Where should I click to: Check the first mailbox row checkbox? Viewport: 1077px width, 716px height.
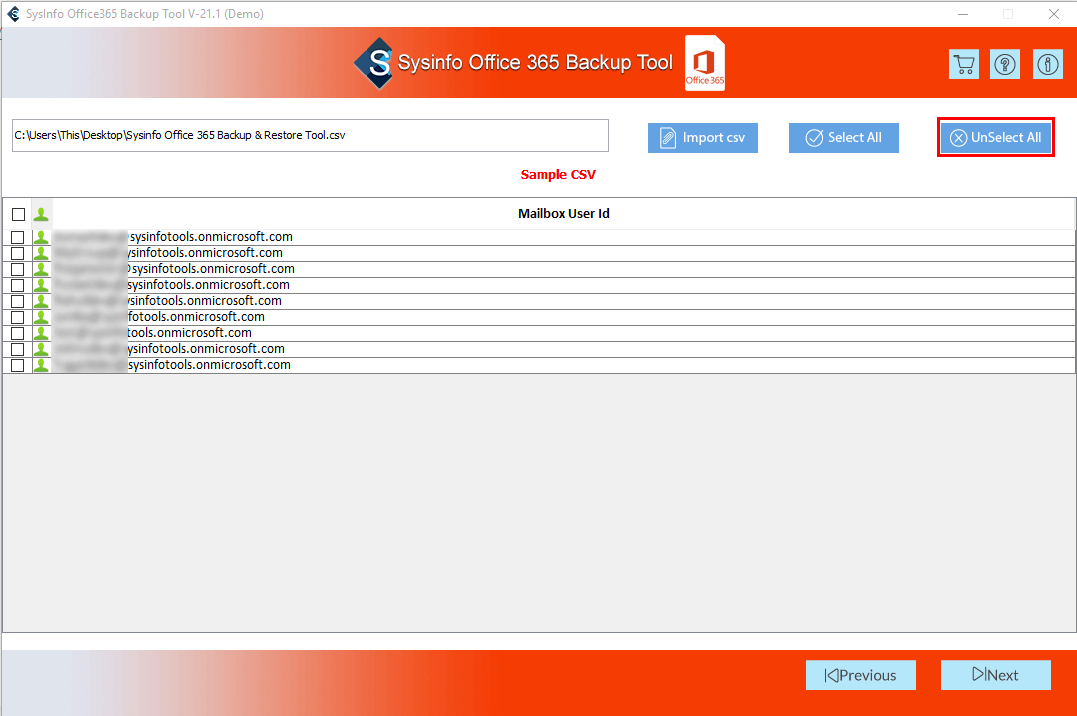(18, 237)
